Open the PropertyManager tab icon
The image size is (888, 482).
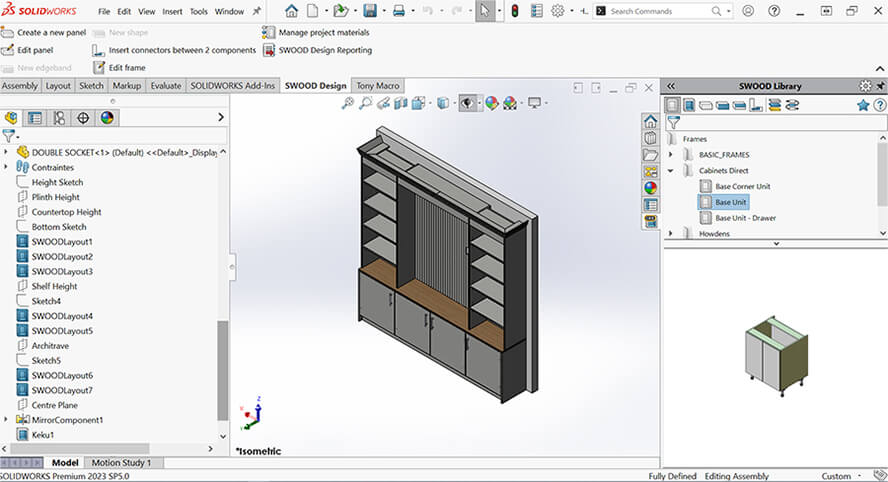pos(35,117)
